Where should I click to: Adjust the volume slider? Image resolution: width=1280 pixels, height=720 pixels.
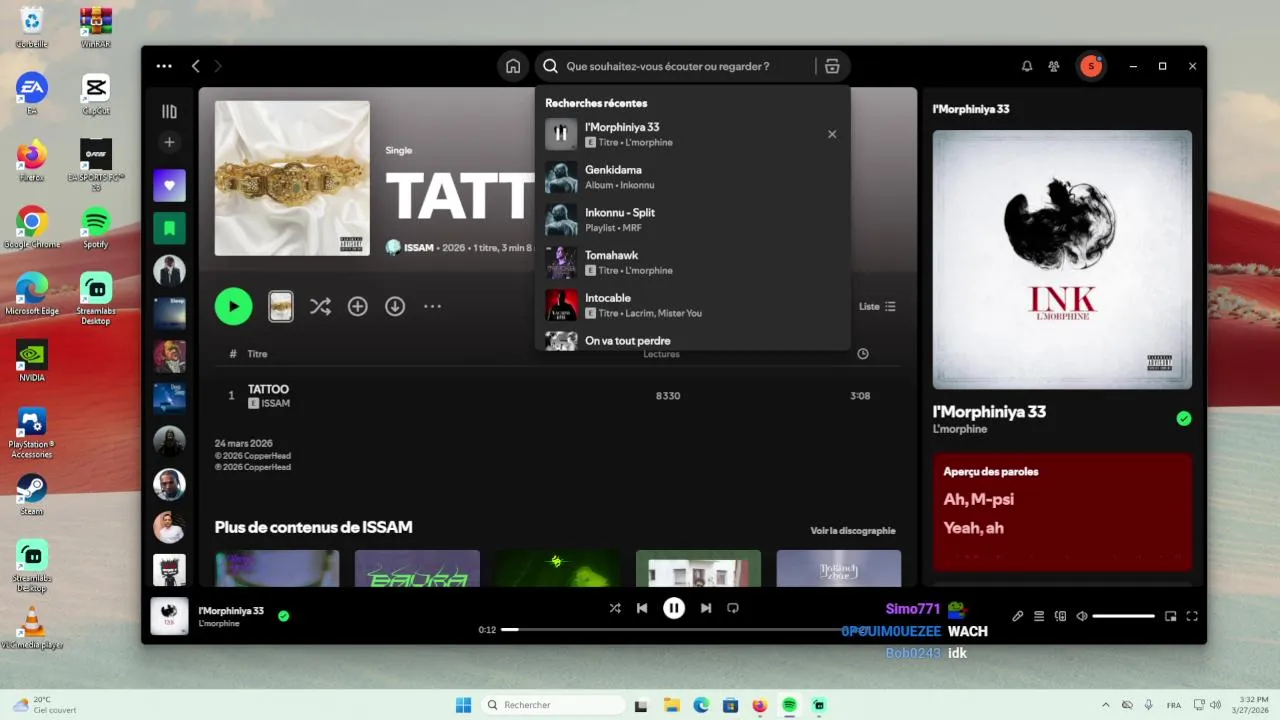click(x=1123, y=617)
